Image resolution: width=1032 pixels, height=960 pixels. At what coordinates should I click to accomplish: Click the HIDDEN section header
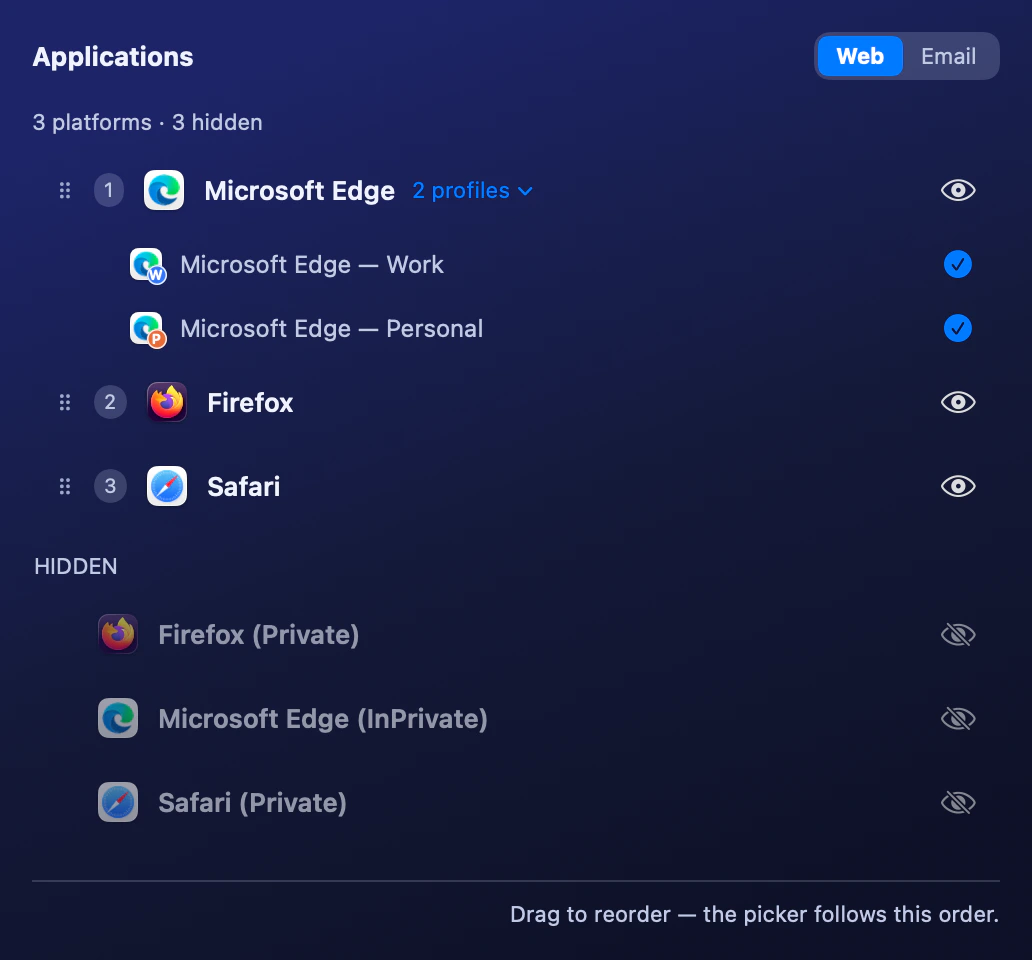click(76, 567)
